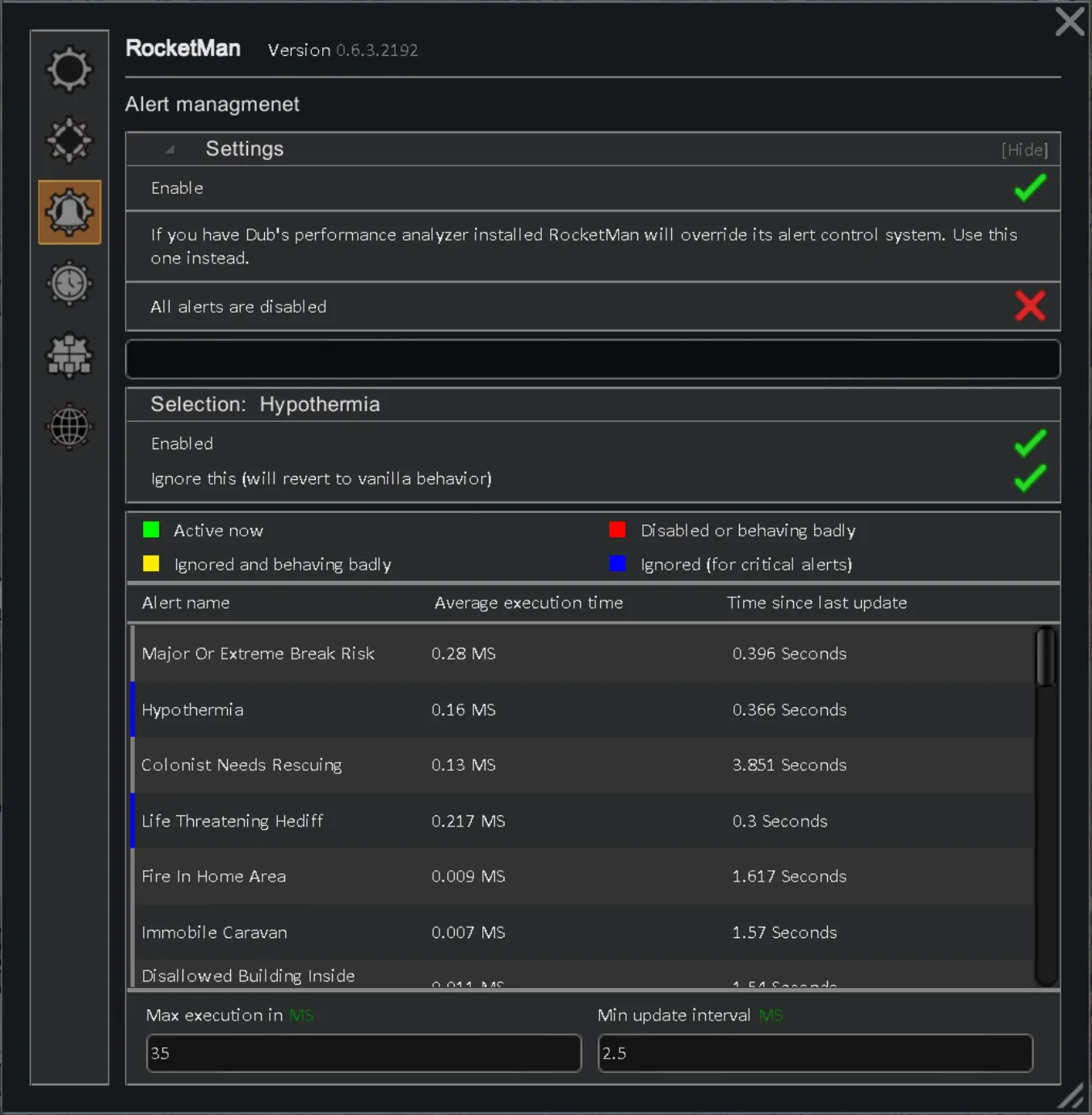Click the resize grip in the window corner
The height and width of the screenshot is (1115, 1092).
click(1071, 1096)
